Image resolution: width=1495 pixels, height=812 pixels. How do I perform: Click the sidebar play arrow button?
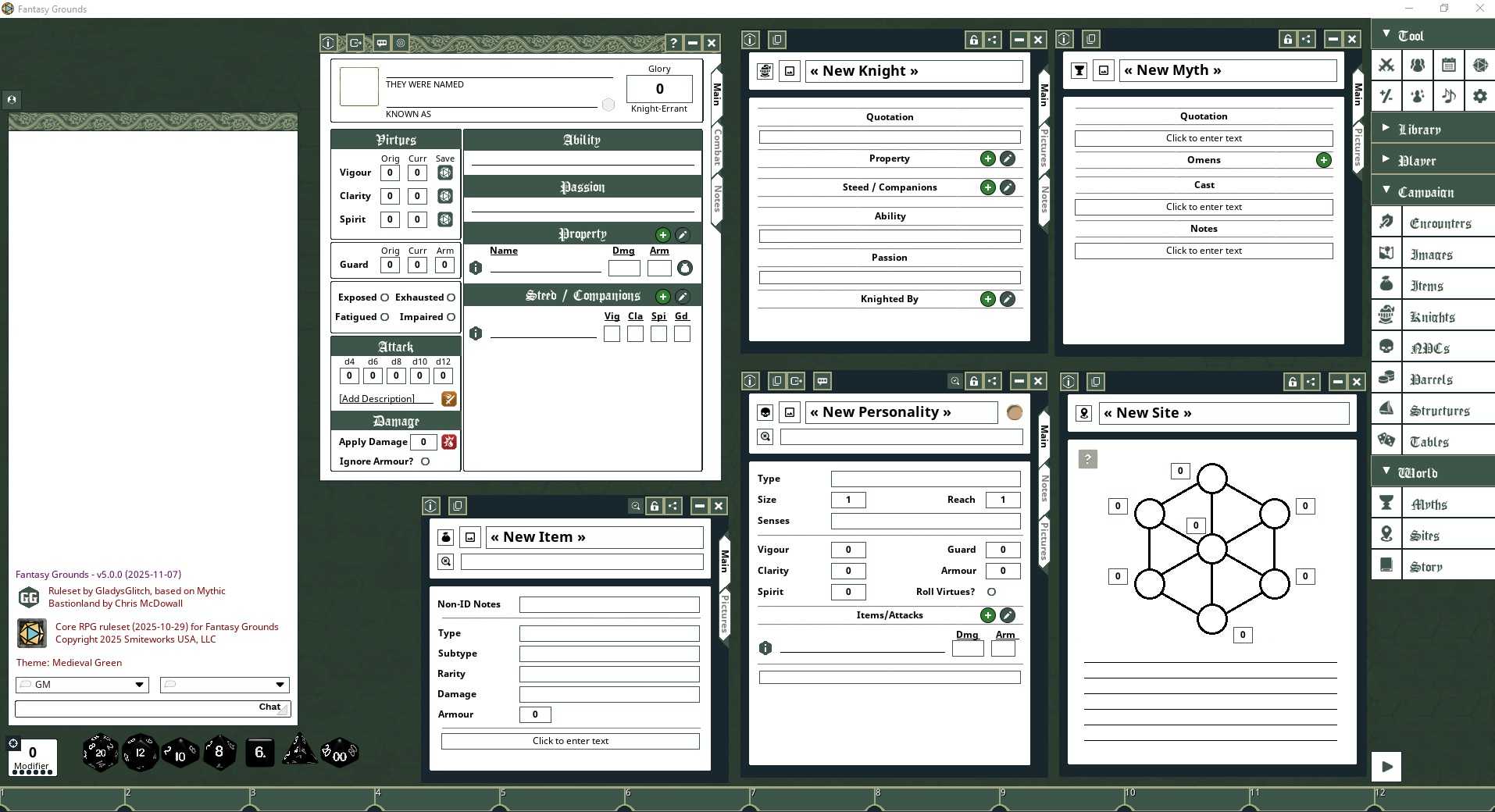click(x=1386, y=767)
